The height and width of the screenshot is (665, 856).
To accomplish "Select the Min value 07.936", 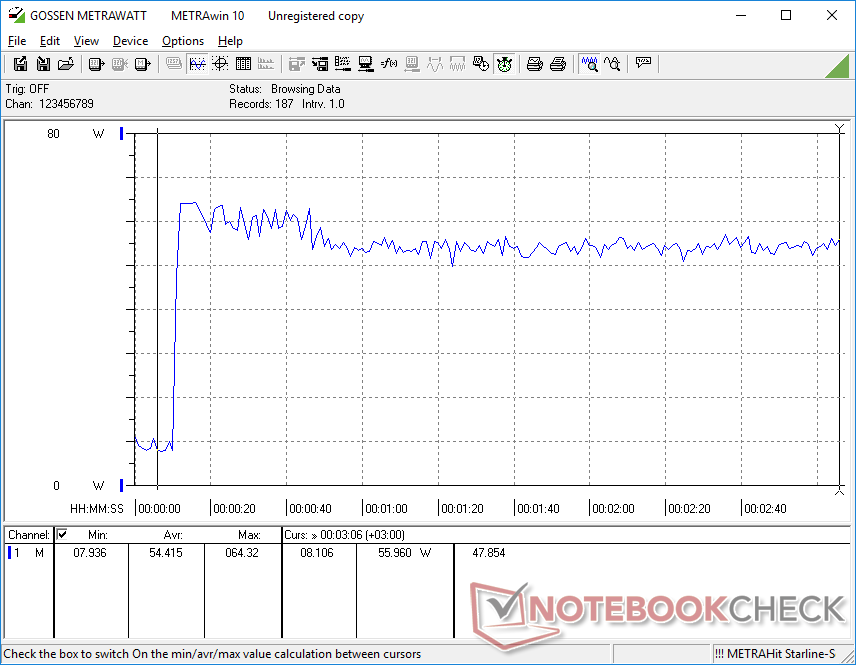I will (90, 553).
